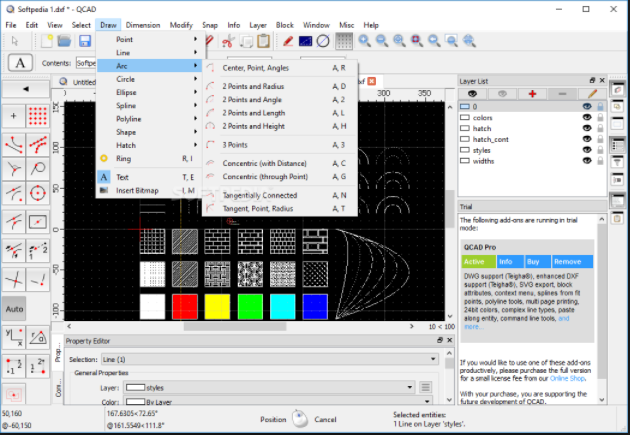Image resolution: width=630 pixels, height=435 pixels.
Task: Click the clipboard Paste icon
Action: [x=263, y=41]
